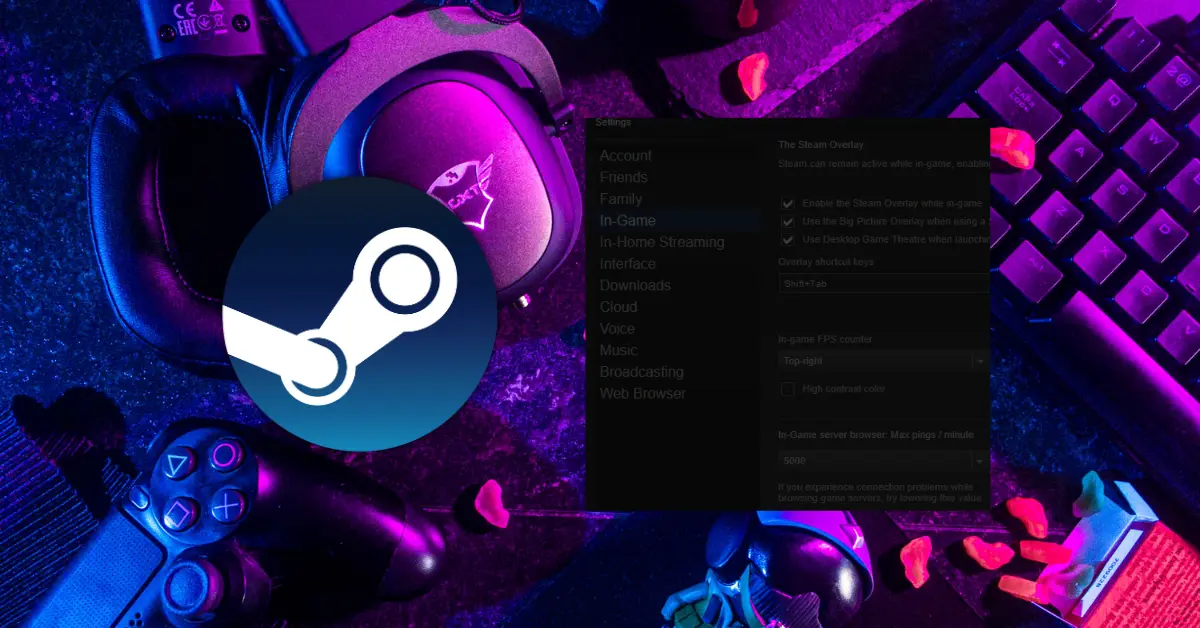
Task: Open the Cloud settings page
Action: coord(618,307)
